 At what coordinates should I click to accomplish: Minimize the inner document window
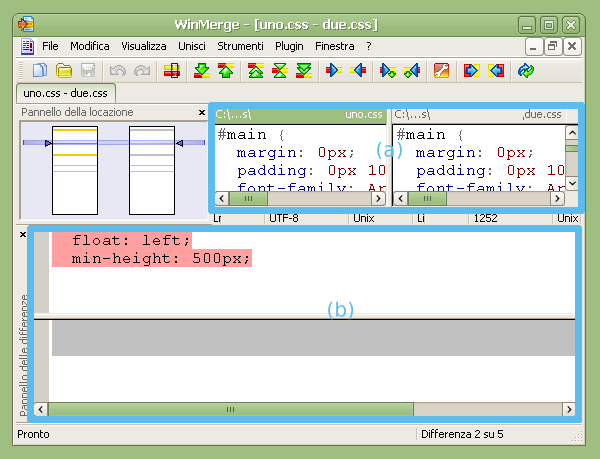click(533, 47)
